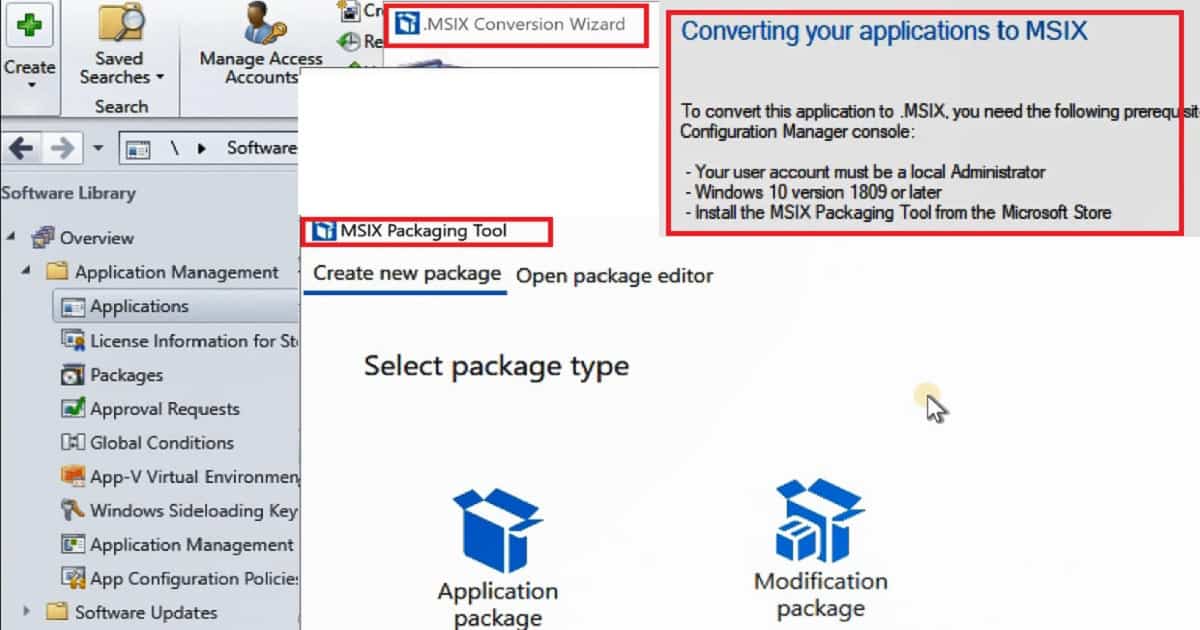The width and height of the screenshot is (1200, 630).
Task: Switch to Open package editor tab
Action: point(615,275)
